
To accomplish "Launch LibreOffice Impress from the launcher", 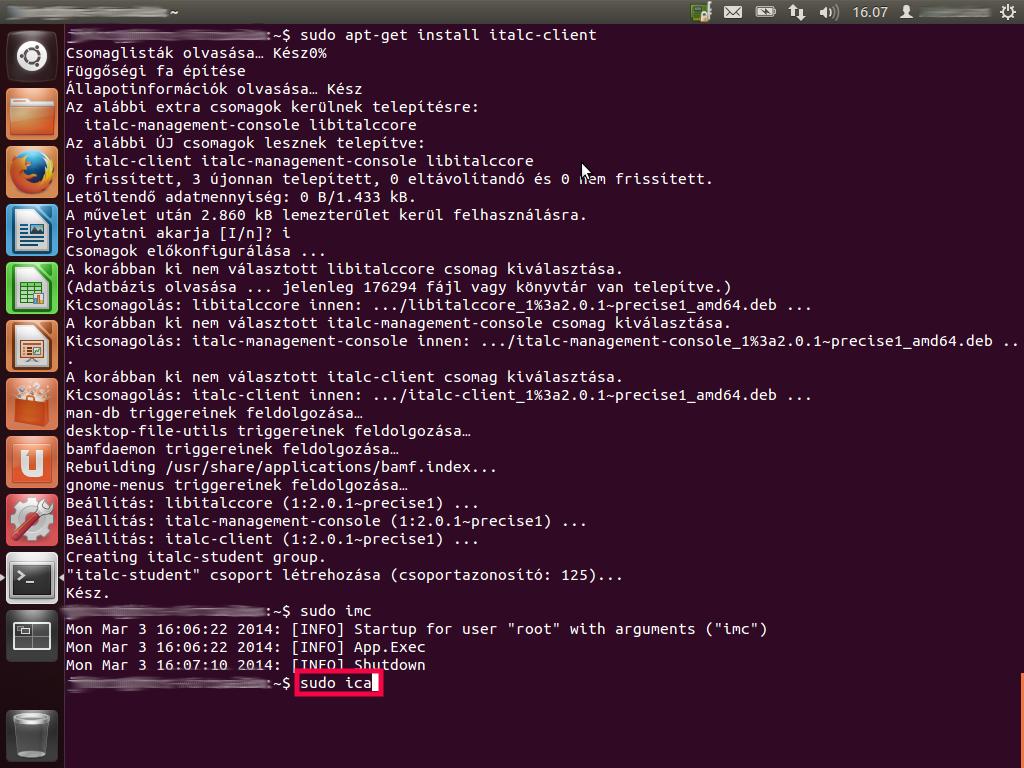I will click(x=31, y=346).
